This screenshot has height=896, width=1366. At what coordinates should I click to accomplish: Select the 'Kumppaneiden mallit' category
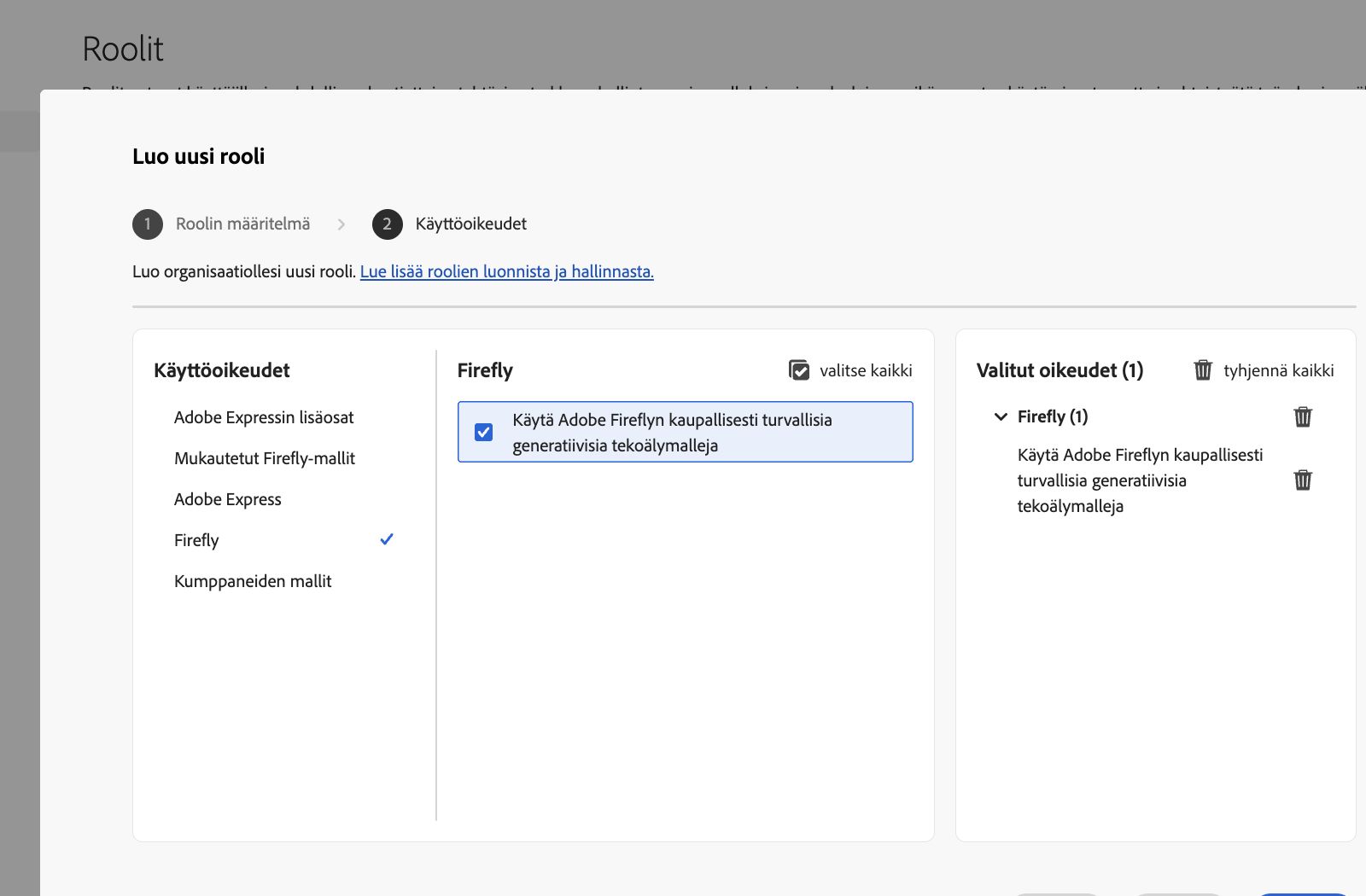253,581
